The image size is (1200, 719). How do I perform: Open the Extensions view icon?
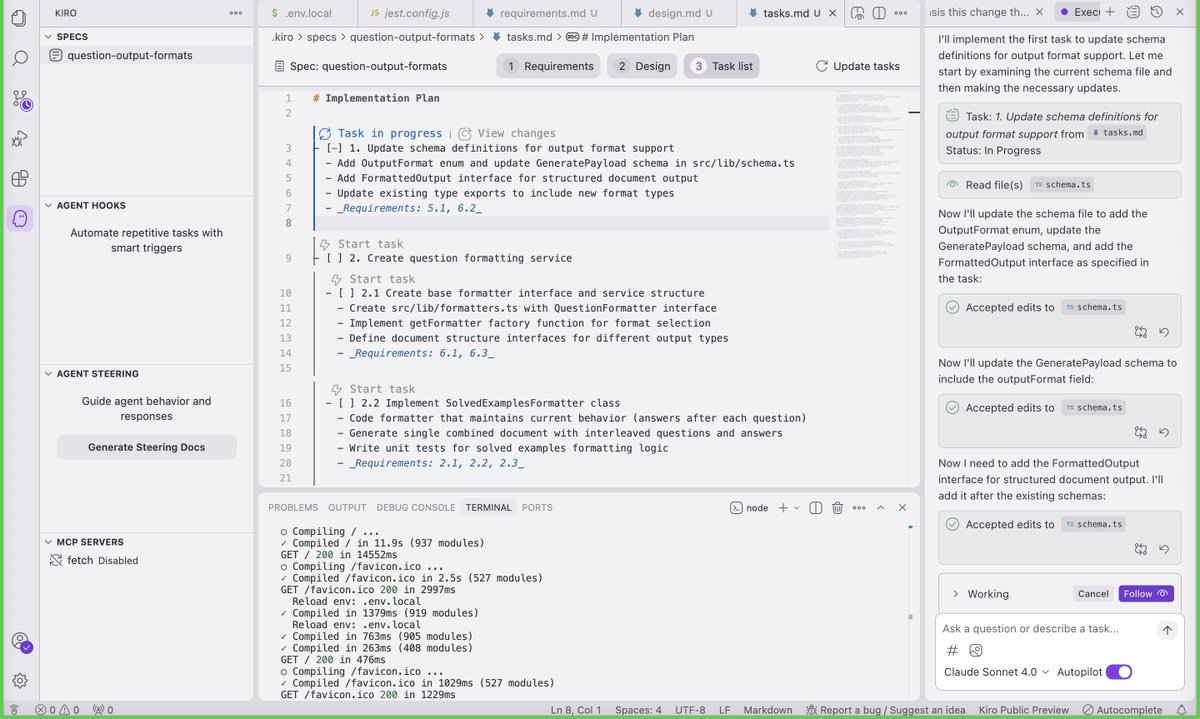tap(19, 179)
